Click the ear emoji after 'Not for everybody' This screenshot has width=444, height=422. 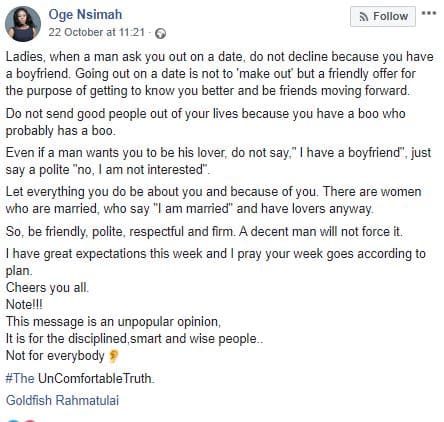point(113,356)
